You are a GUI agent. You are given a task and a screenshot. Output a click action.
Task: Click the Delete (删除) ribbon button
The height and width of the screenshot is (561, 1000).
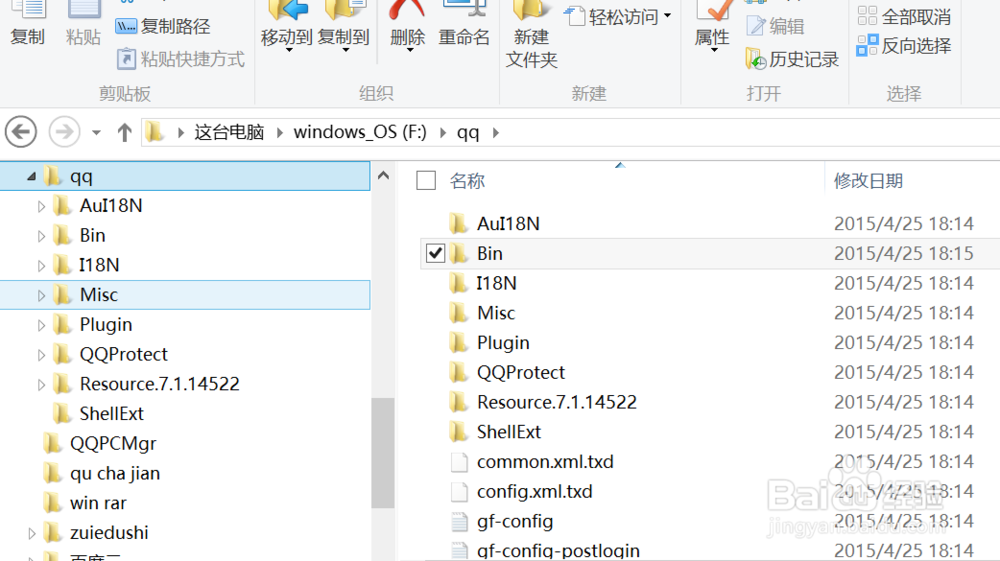(x=408, y=27)
